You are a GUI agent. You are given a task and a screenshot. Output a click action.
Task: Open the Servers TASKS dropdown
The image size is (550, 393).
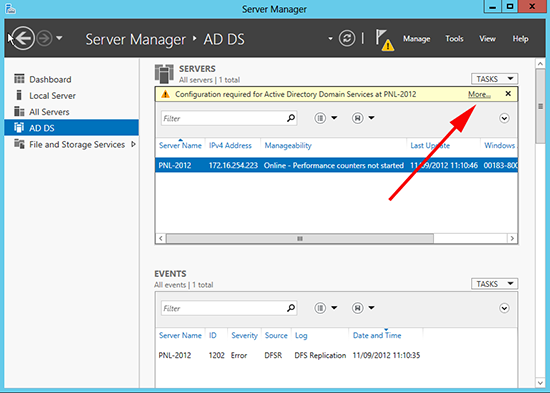(x=494, y=79)
